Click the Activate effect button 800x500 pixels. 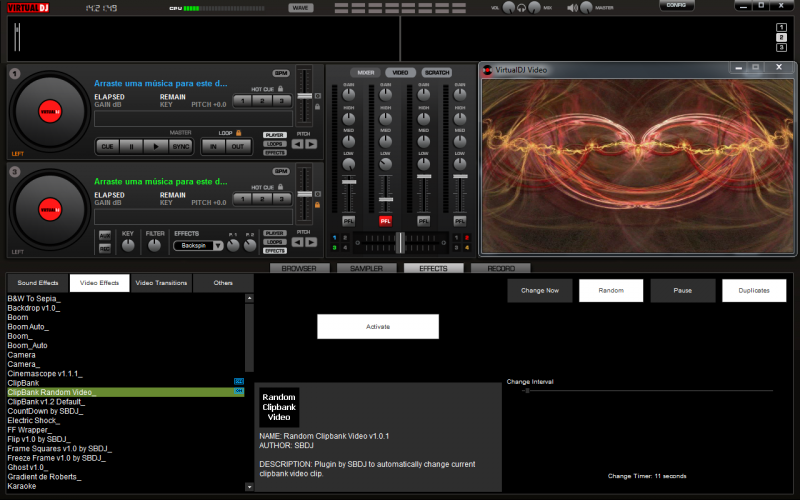(x=378, y=327)
